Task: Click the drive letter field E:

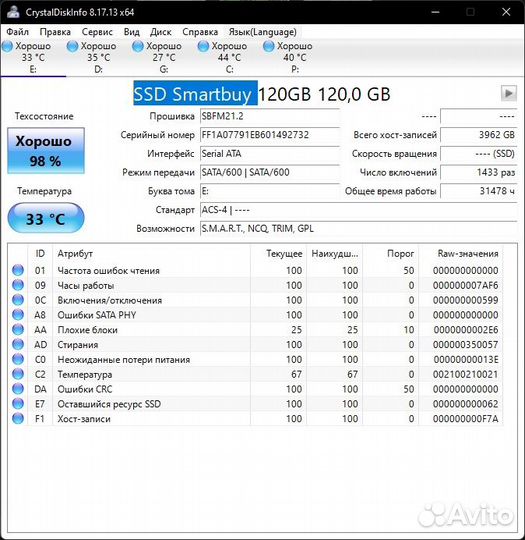Action: pyautogui.click(x=270, y=191)
